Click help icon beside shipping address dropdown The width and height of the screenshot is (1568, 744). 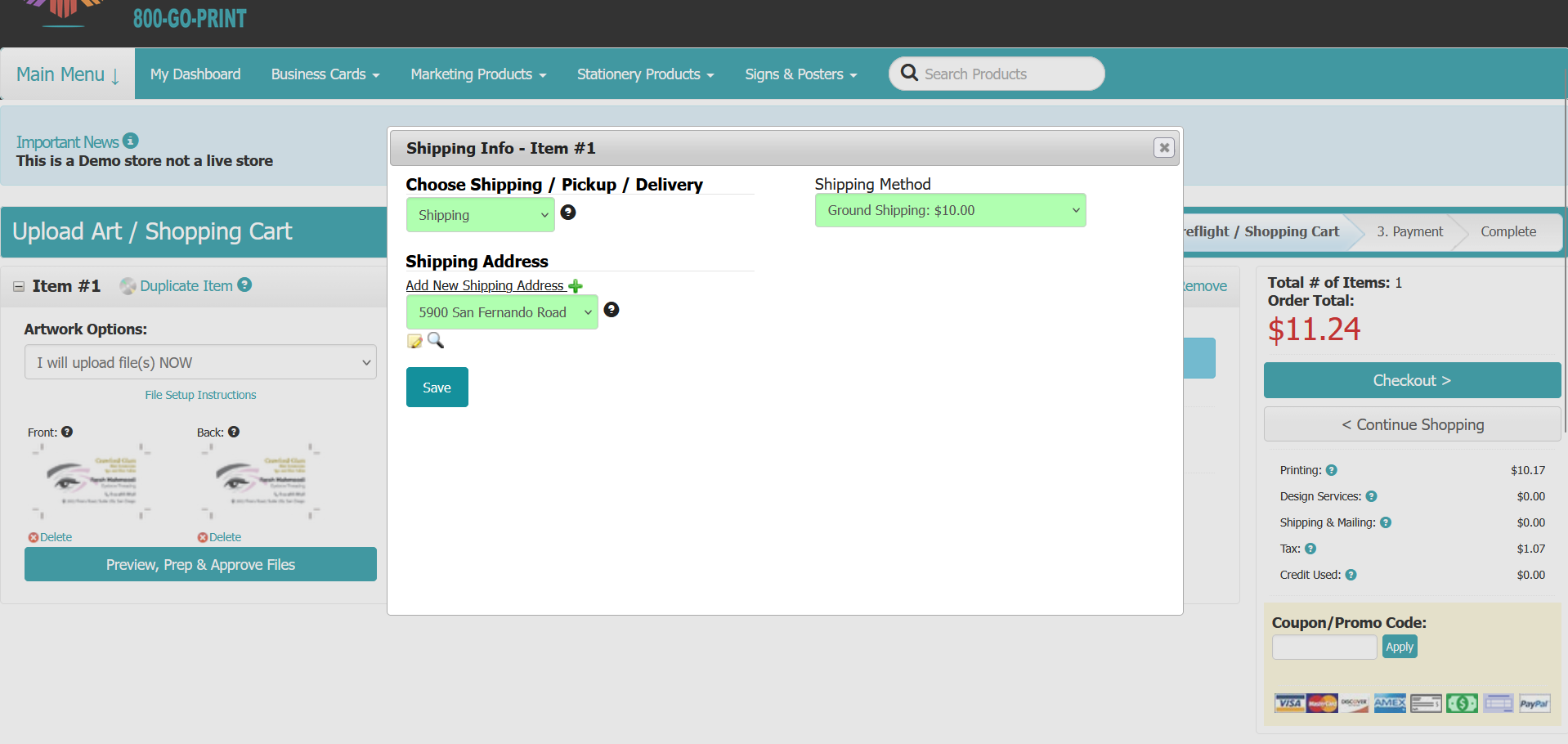point(611,310)
